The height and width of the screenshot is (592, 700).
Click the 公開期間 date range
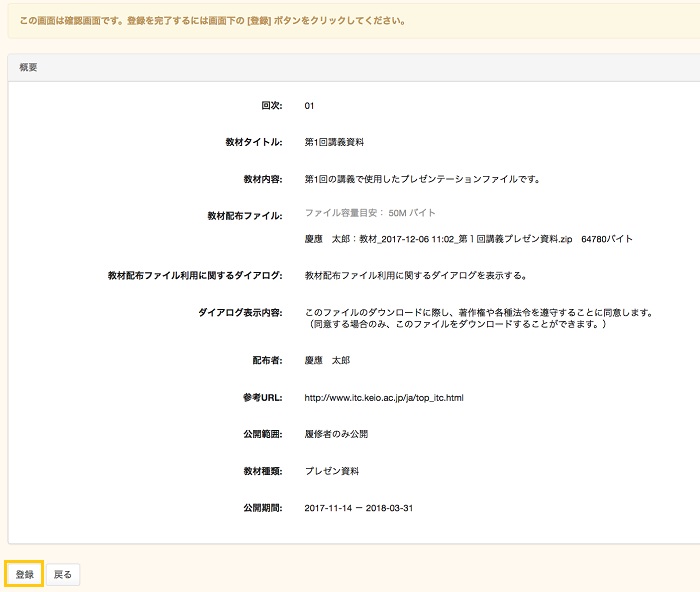click(x=358, y=508)
